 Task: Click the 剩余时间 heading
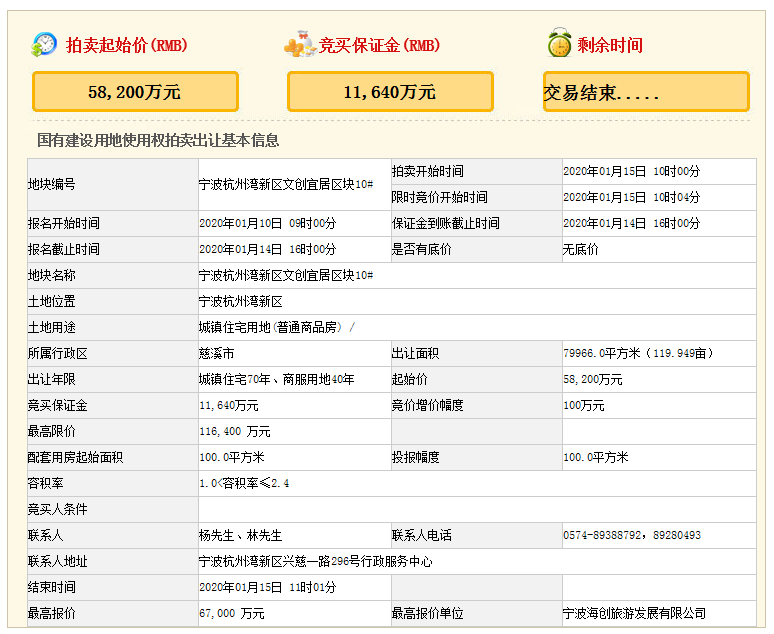[610, 46]
